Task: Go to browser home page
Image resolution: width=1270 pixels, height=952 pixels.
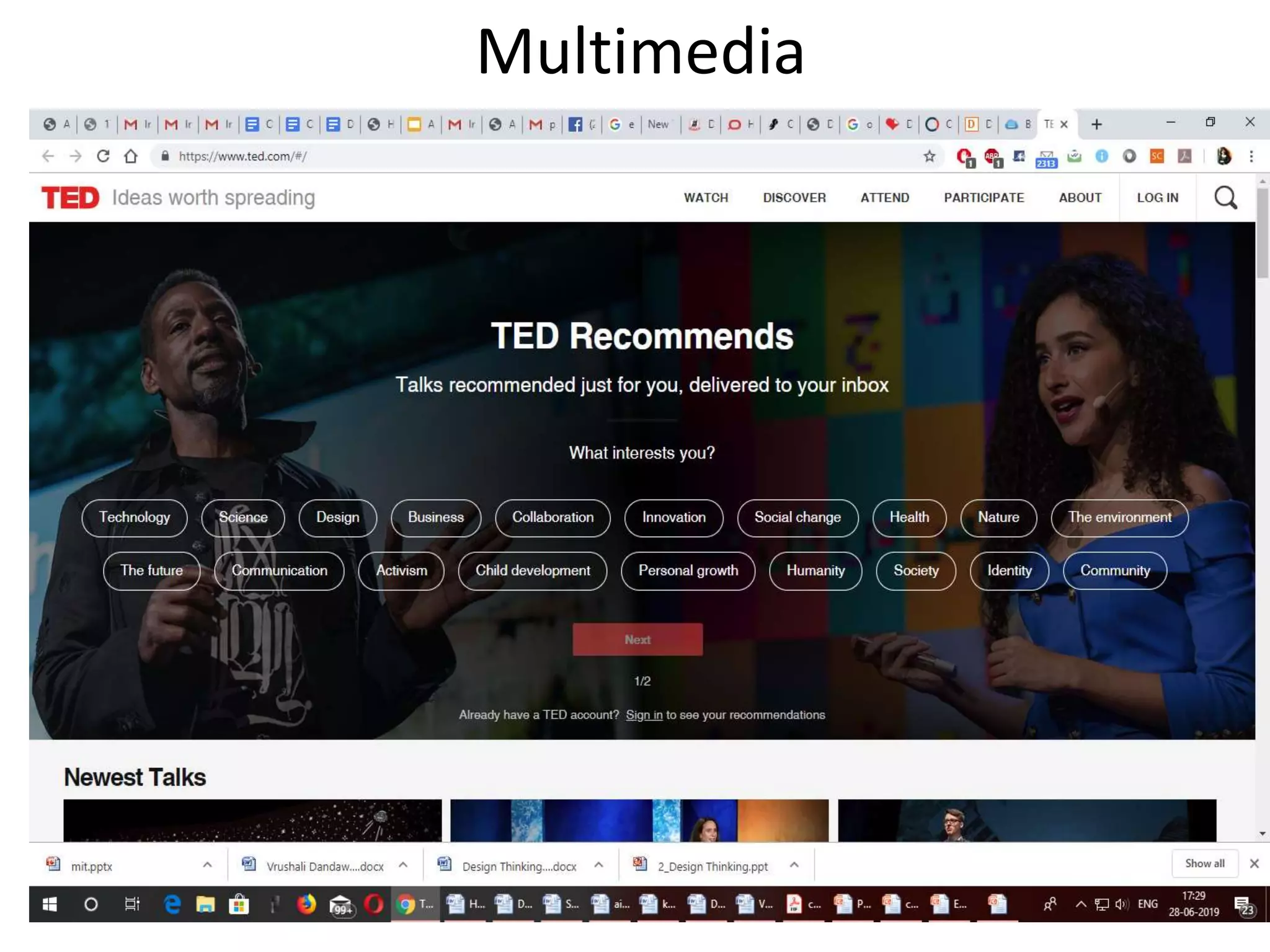Action: (x=131, y=156)
